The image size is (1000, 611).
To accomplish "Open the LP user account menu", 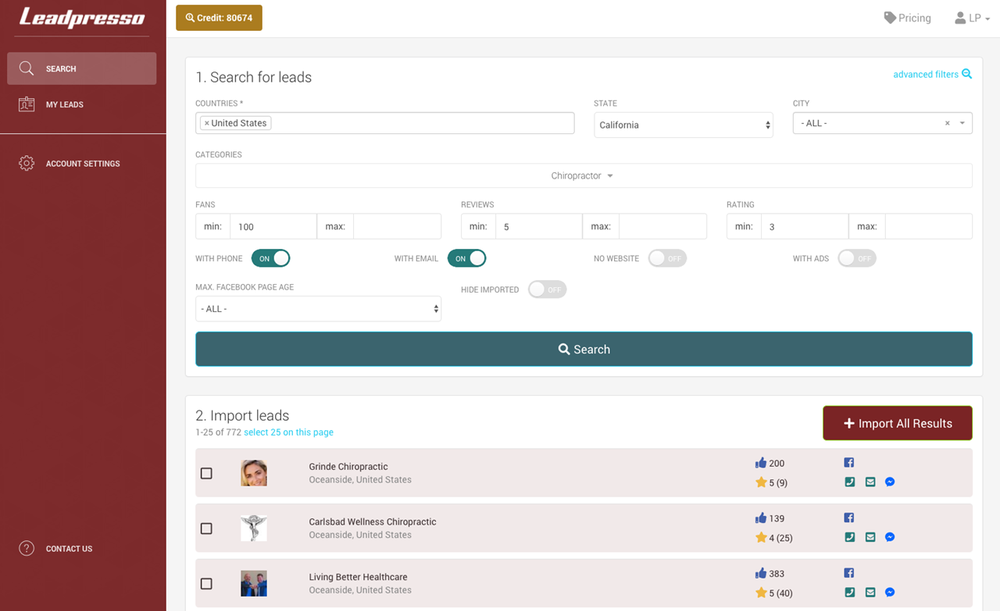I will coord(973,18).
